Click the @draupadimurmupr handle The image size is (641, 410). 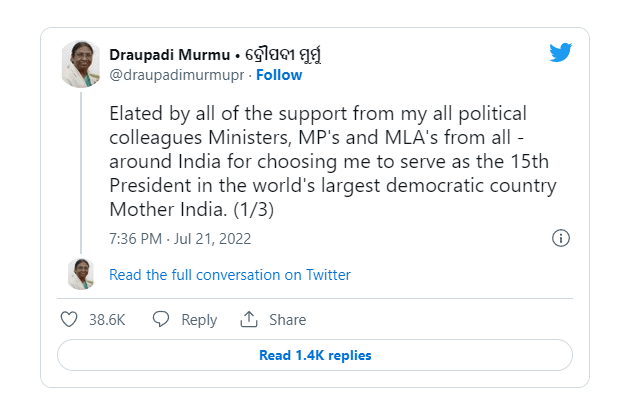pos(177,75)
